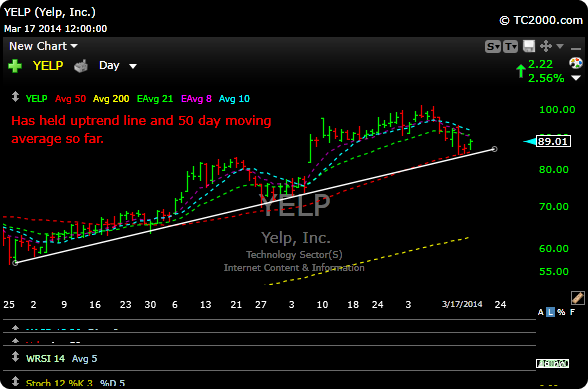Click the cyan price pointer arrow
This screenshot has height=389, width=588.
point(530,142)
